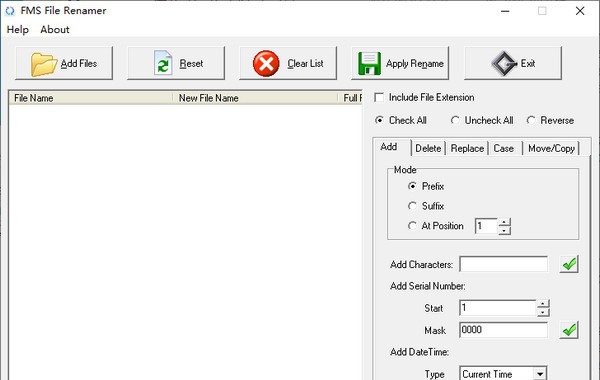Click the Mask field containing 0000

[503, 330]
